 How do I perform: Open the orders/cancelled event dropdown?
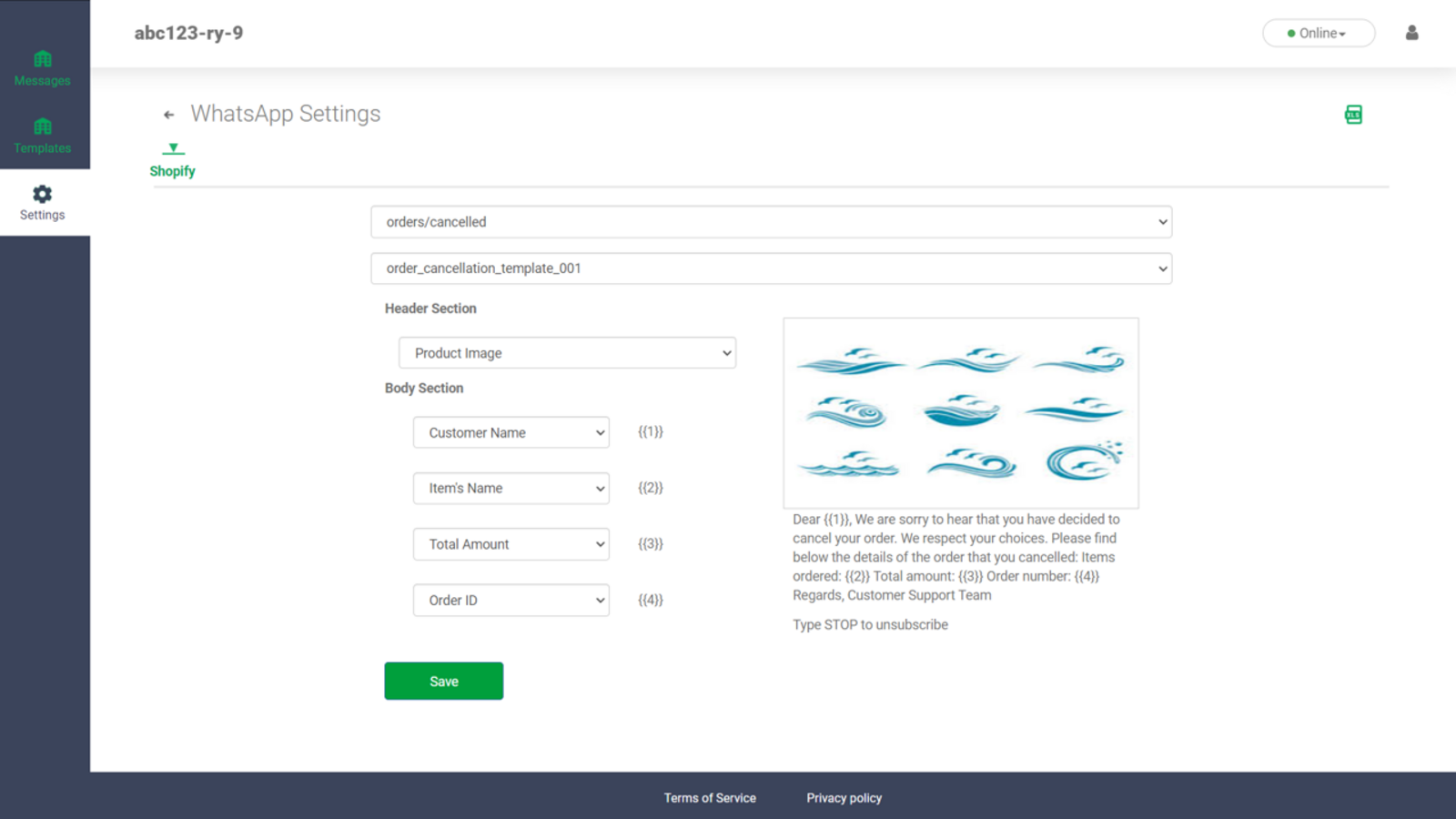click(x=772, y=221)
